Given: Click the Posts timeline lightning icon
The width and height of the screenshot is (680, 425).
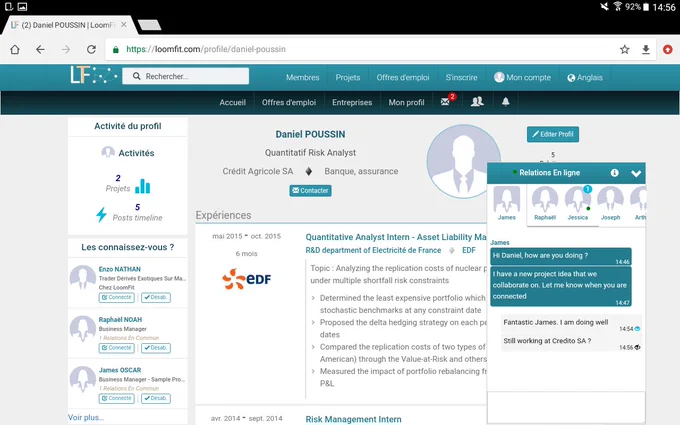Looking at the screenshot, I should (101, 214).
